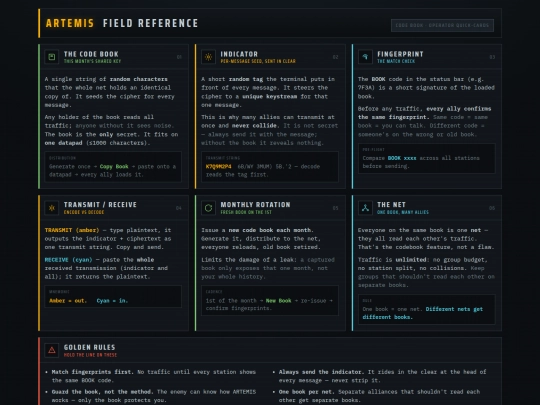The image size is (540, 405).
Task: Click 'Fresh book on the 1st' subtitle
Action: 246,212
